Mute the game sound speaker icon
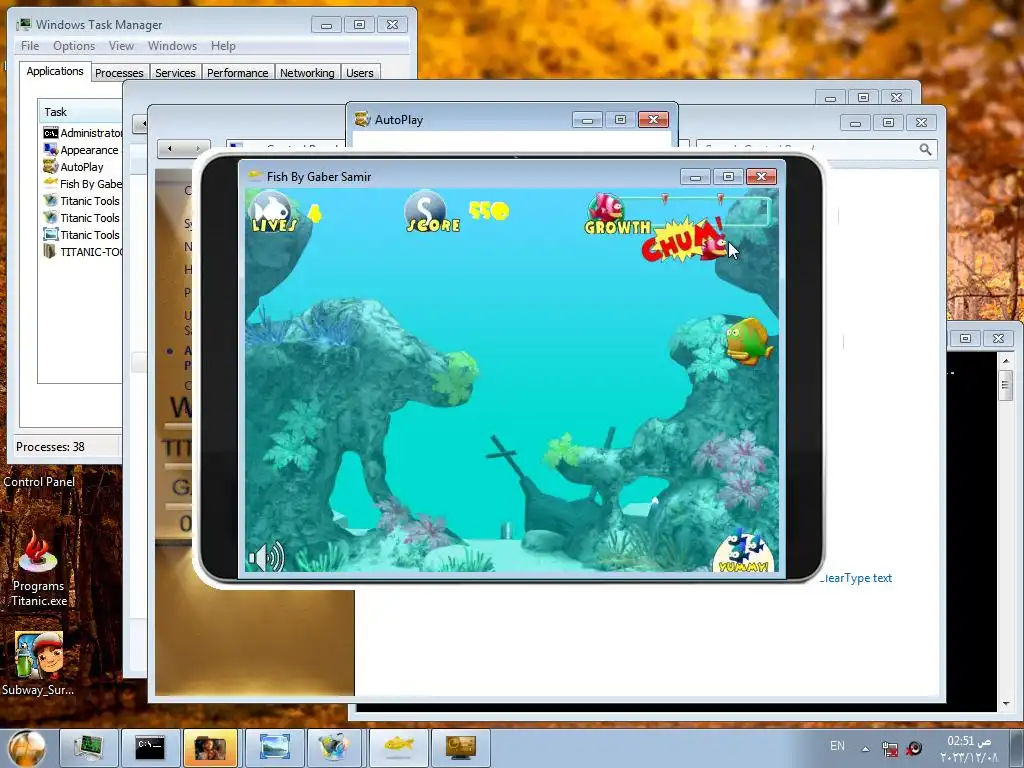The height and width of the screenshot is (768, 1024). (266, 558)
